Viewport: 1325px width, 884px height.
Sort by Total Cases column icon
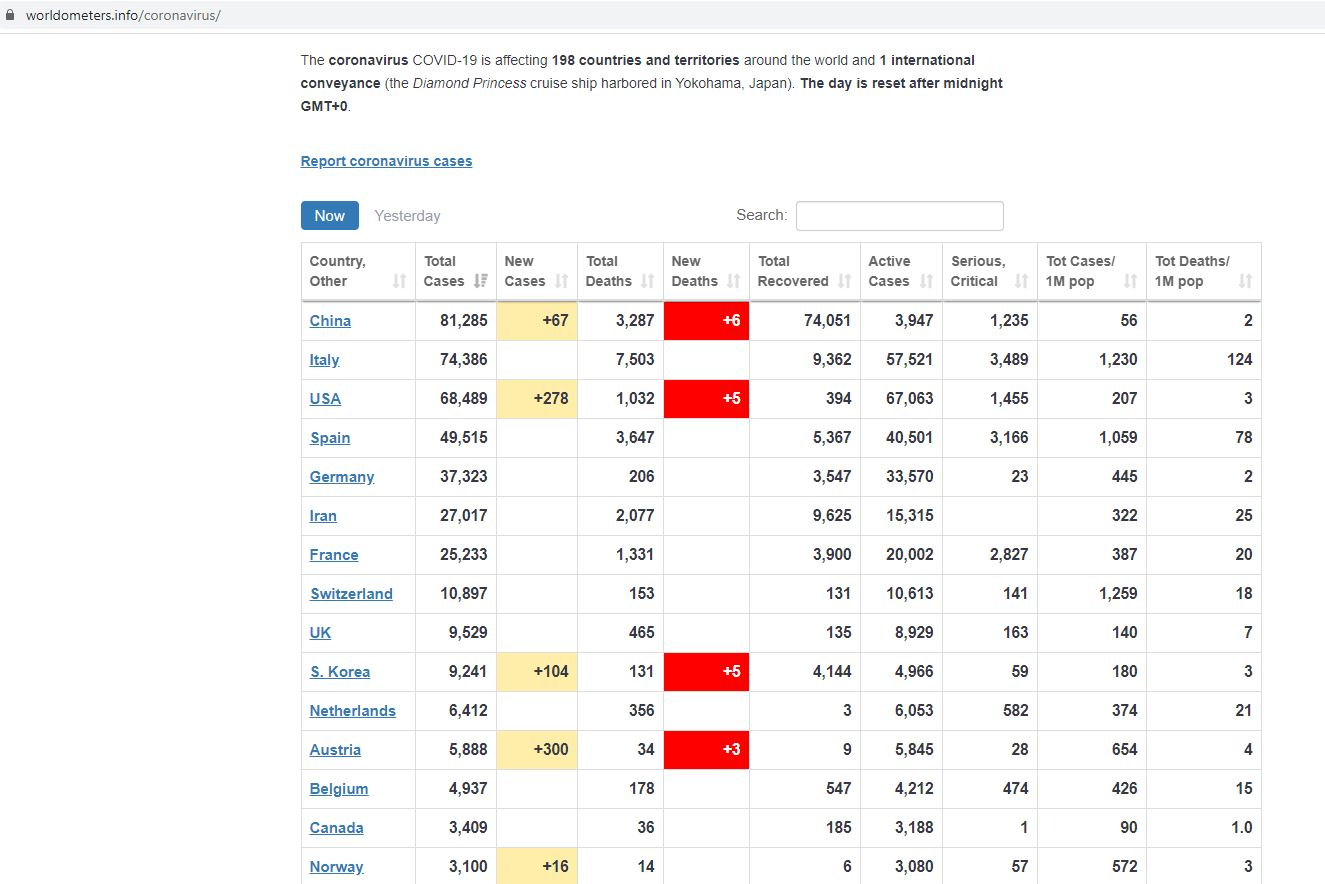pos(481,281)
